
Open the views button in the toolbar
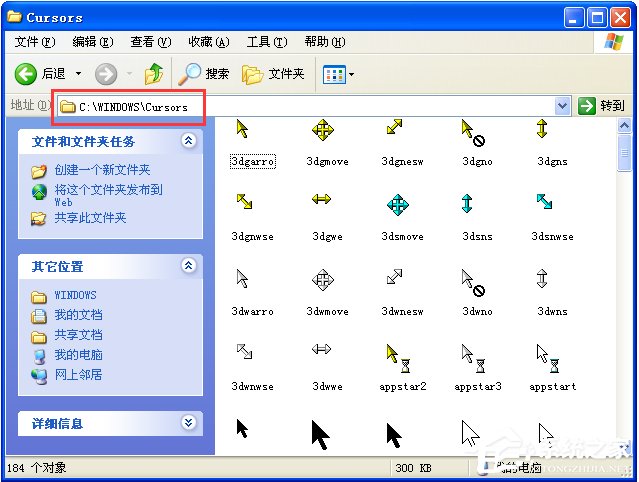(334, 75)
